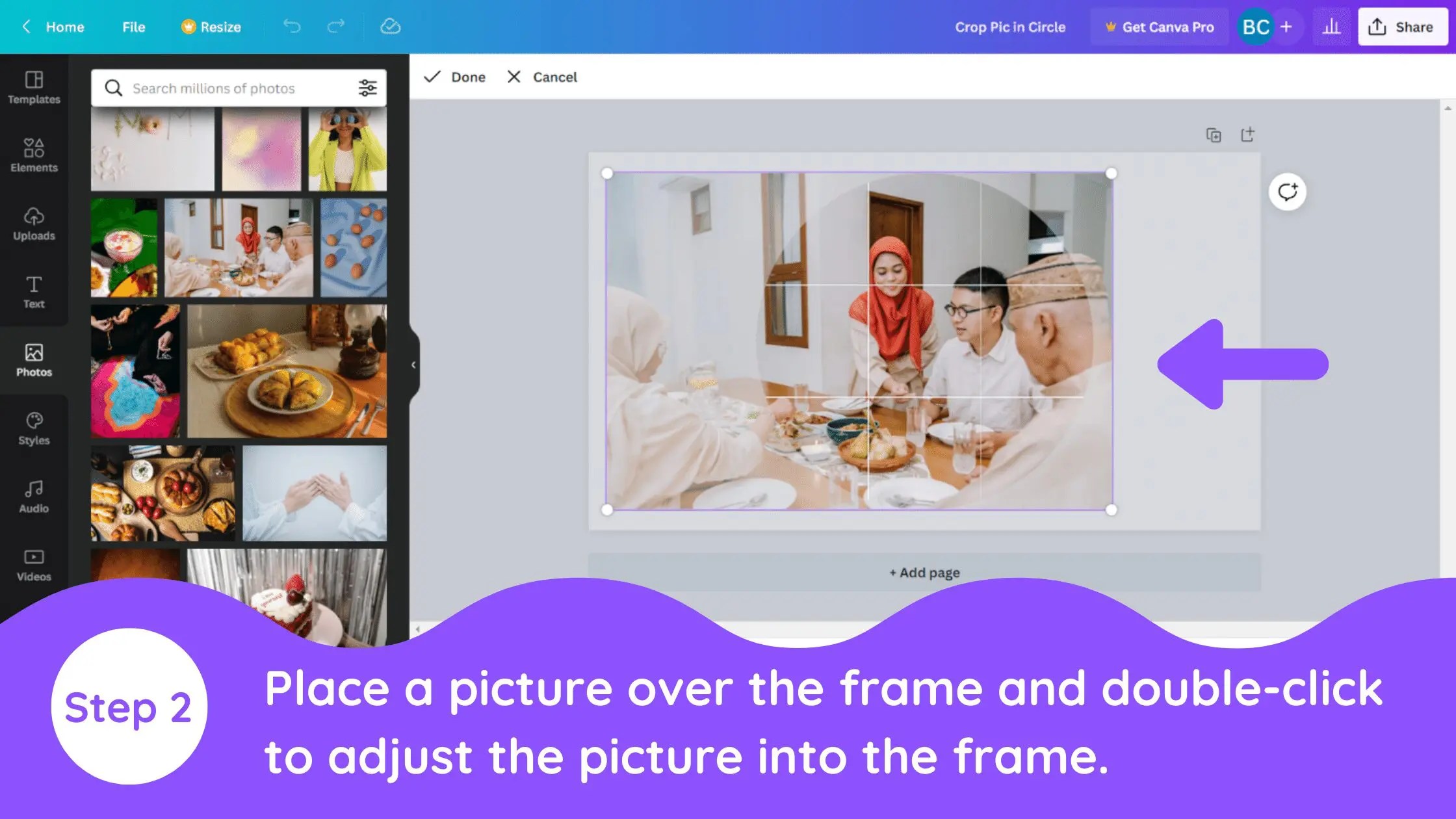Image resolution: width=1456 pixels, height=819 pixels.
Task: Click Done to apply the crop
Action: [455, 77]
